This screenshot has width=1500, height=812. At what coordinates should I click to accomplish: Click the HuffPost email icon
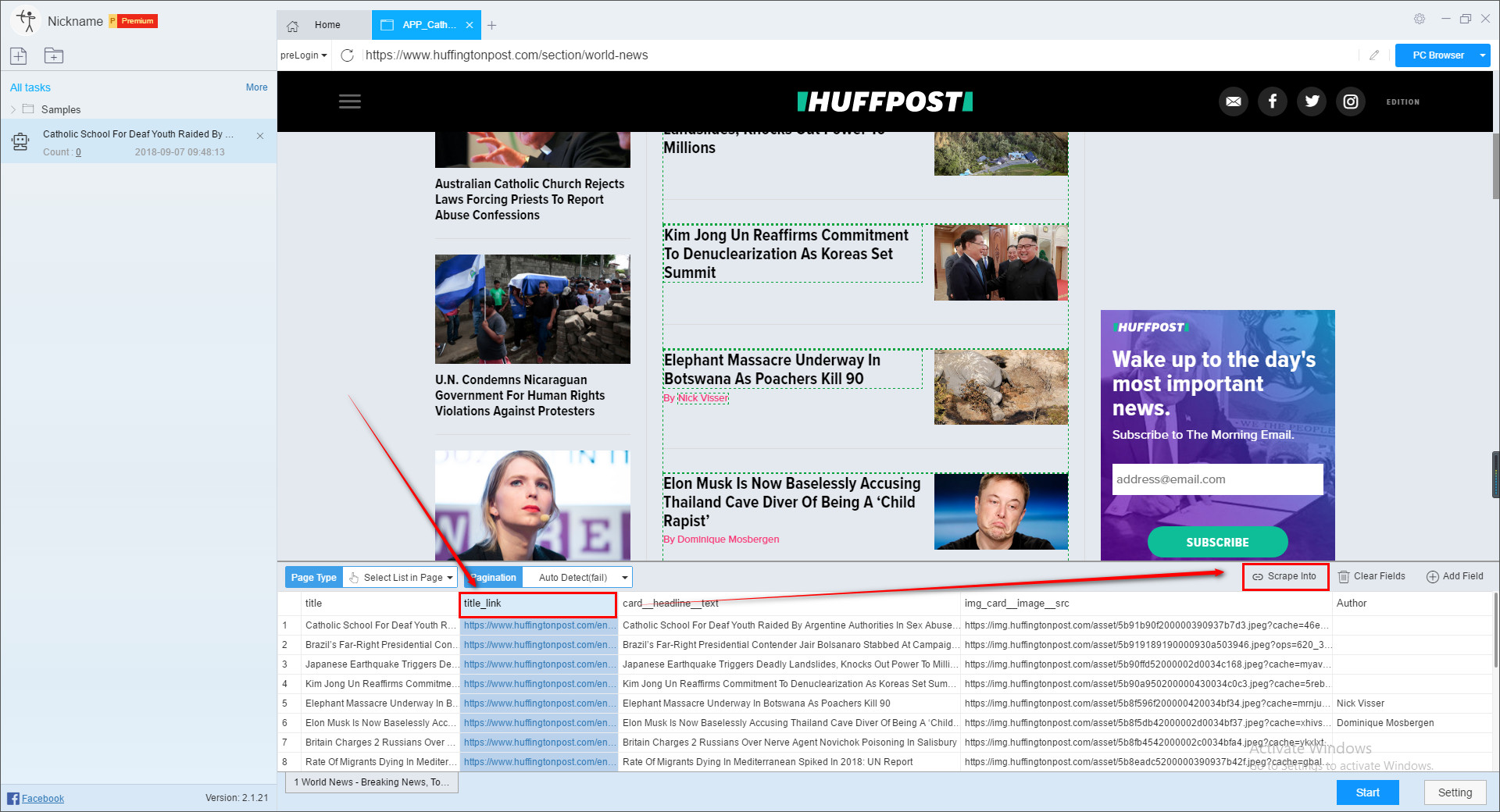click(x=1234, y=101)
